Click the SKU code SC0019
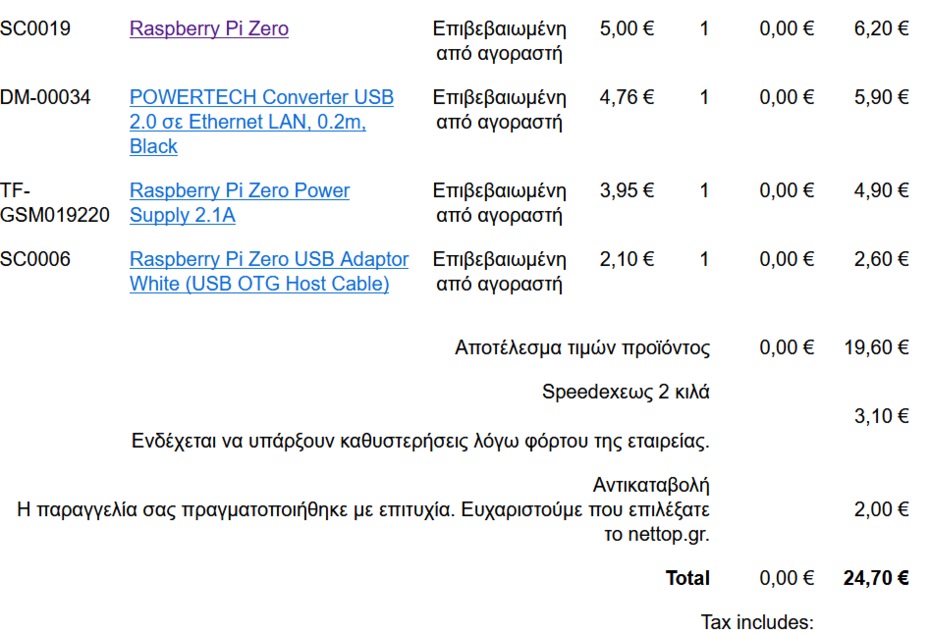930x634 pixels. 35,29
